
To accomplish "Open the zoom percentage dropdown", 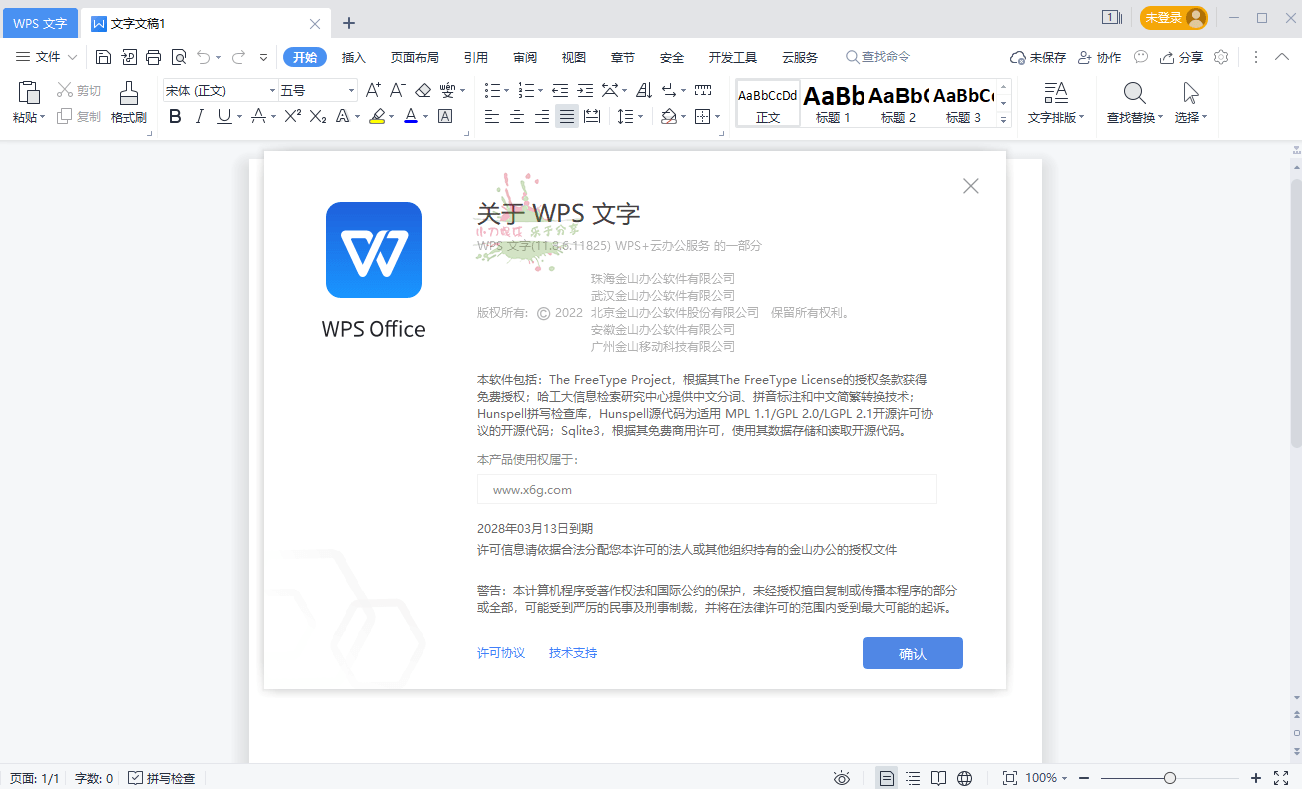I will click(1043, 777).
